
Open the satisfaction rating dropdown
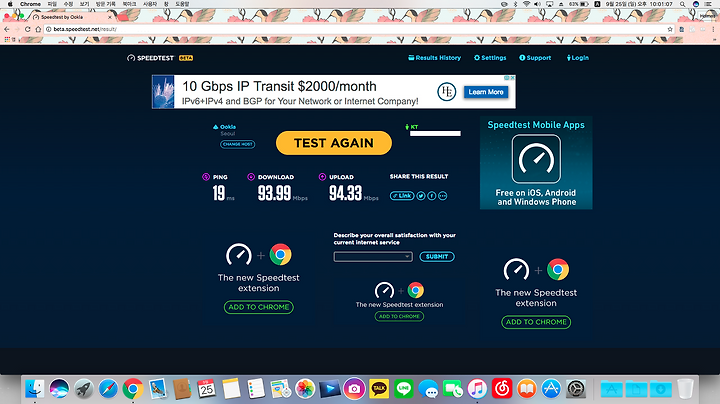tap(373, 257)
